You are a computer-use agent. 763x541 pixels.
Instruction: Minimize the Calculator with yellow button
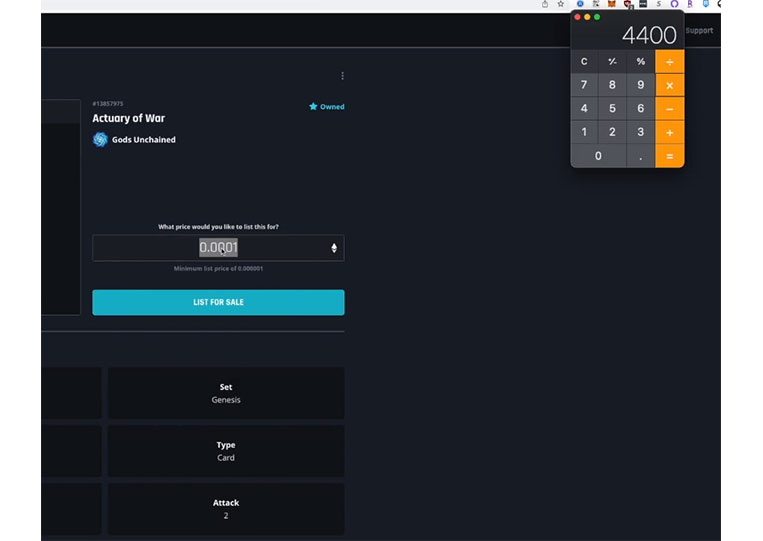(x=587, y=17)
